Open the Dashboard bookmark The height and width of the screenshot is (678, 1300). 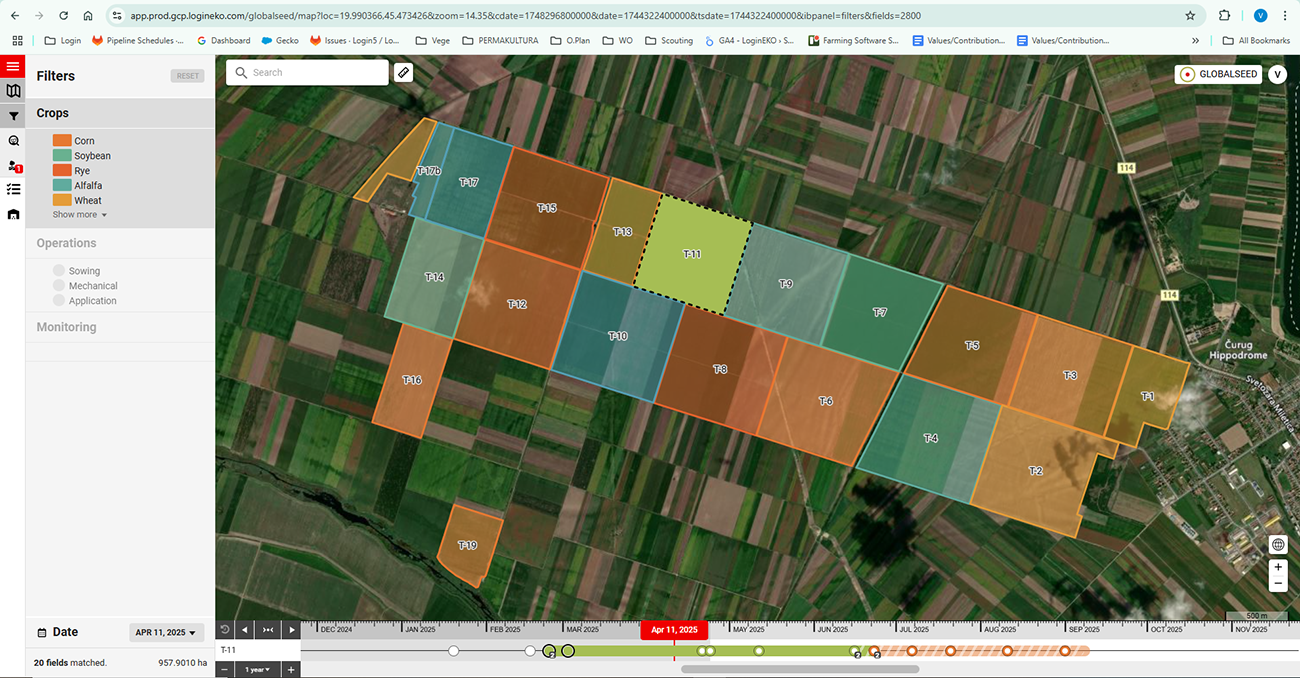pos(223,41)
